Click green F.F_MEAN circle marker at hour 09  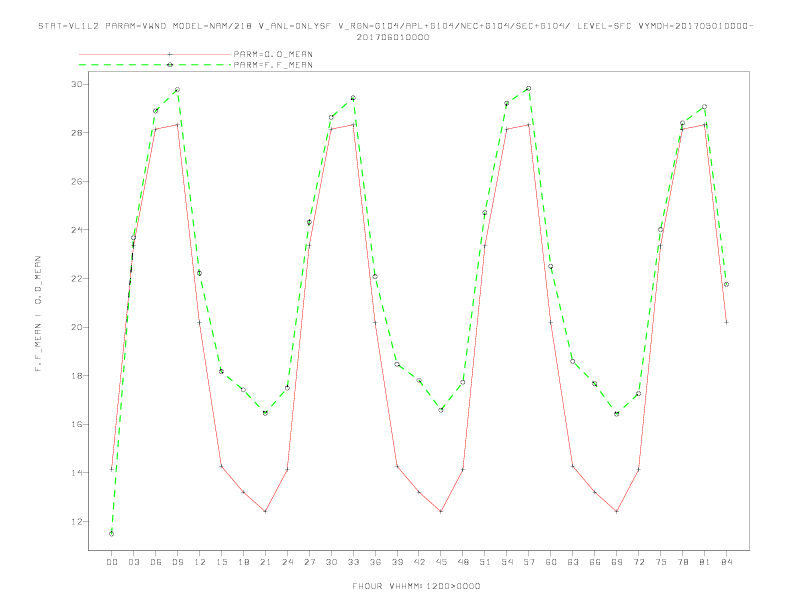[177, 89]
